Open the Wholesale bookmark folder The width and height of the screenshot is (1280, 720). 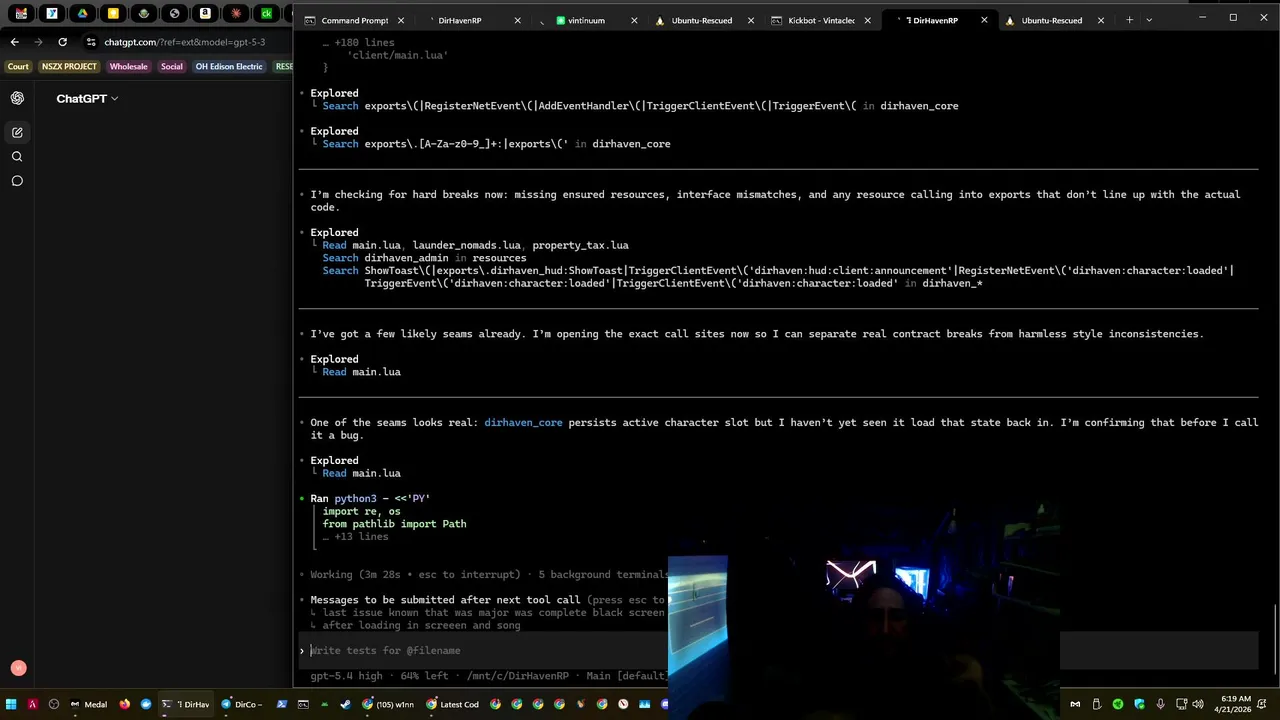click(128, 66)
